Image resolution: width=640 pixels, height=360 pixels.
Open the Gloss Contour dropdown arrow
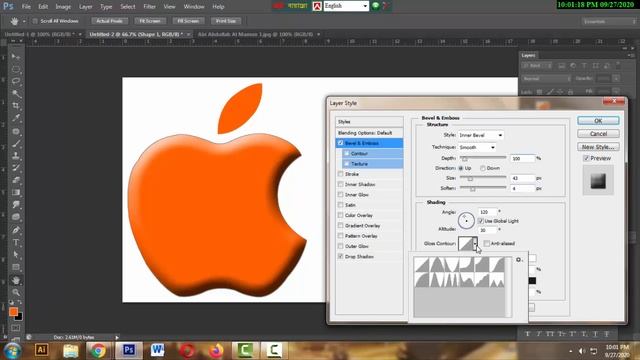tap(475, 244)
